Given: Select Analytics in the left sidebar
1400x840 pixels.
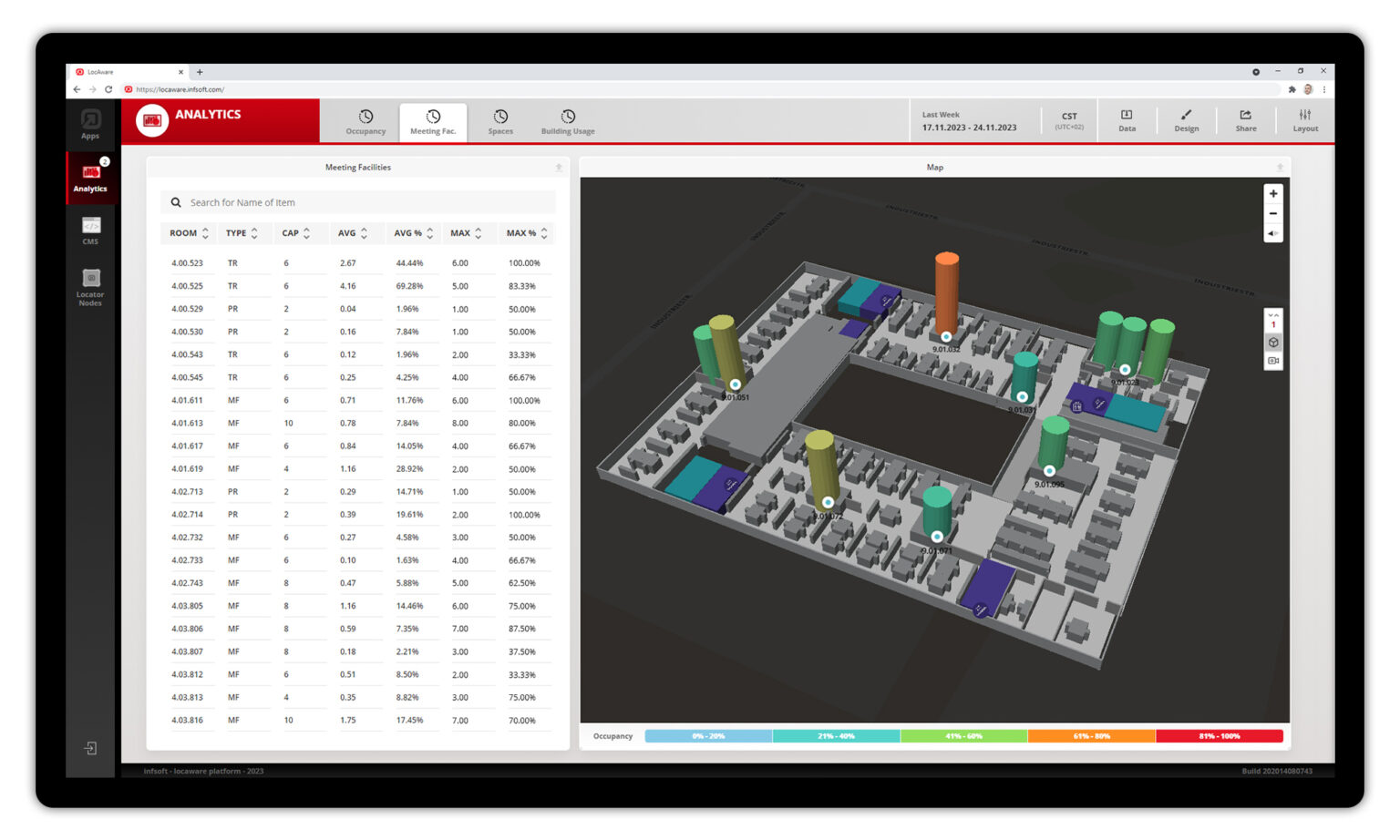Looking at the screenshot, I should (x=90, y=179).
